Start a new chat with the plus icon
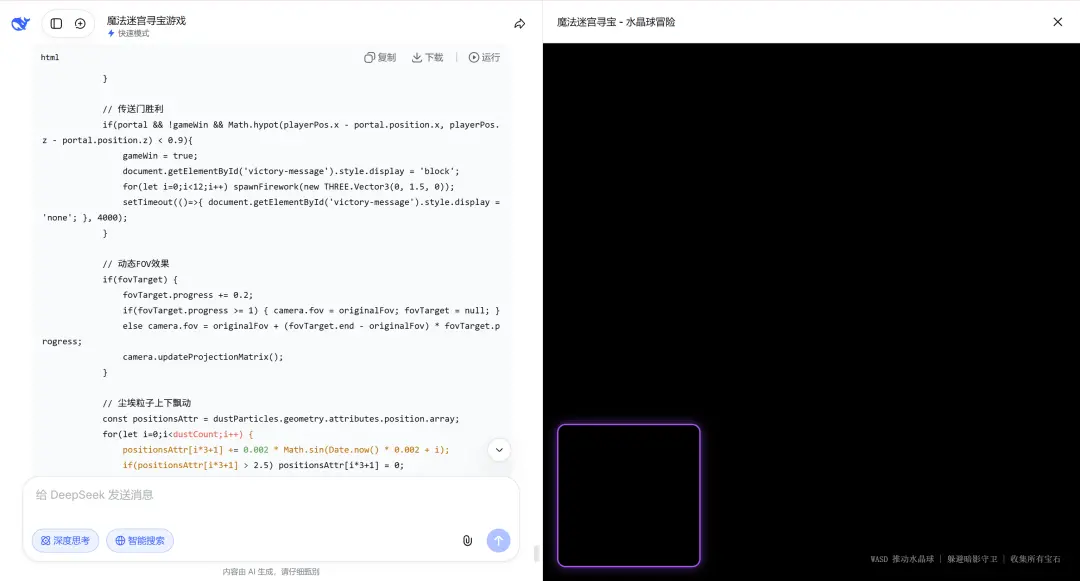 click(80, 23)
